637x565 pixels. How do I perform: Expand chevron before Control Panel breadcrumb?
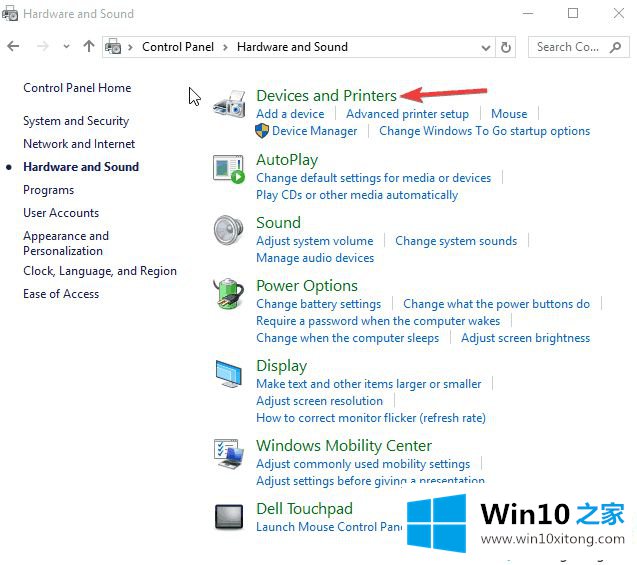pos(130,47)
